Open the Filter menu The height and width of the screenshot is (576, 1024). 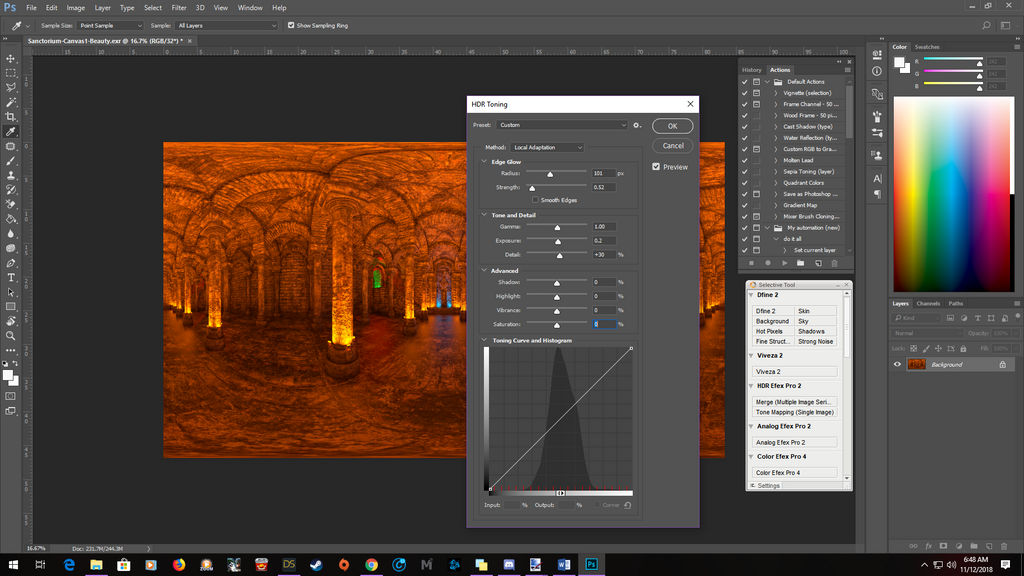[178, 8]
